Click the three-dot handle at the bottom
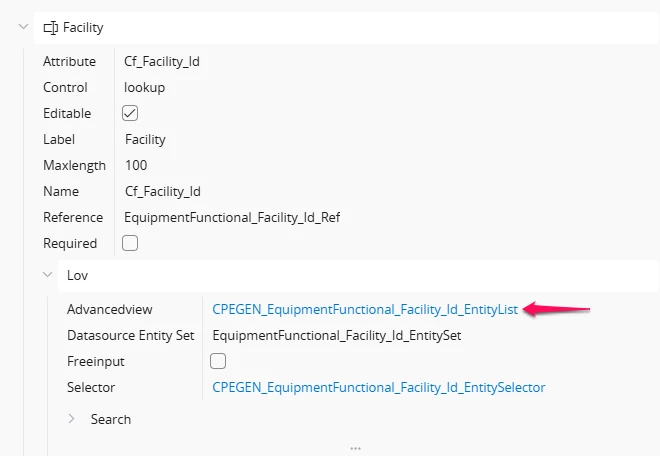Image resolution: width=660 pixels, height=456 pixels. tap(355, 448)
